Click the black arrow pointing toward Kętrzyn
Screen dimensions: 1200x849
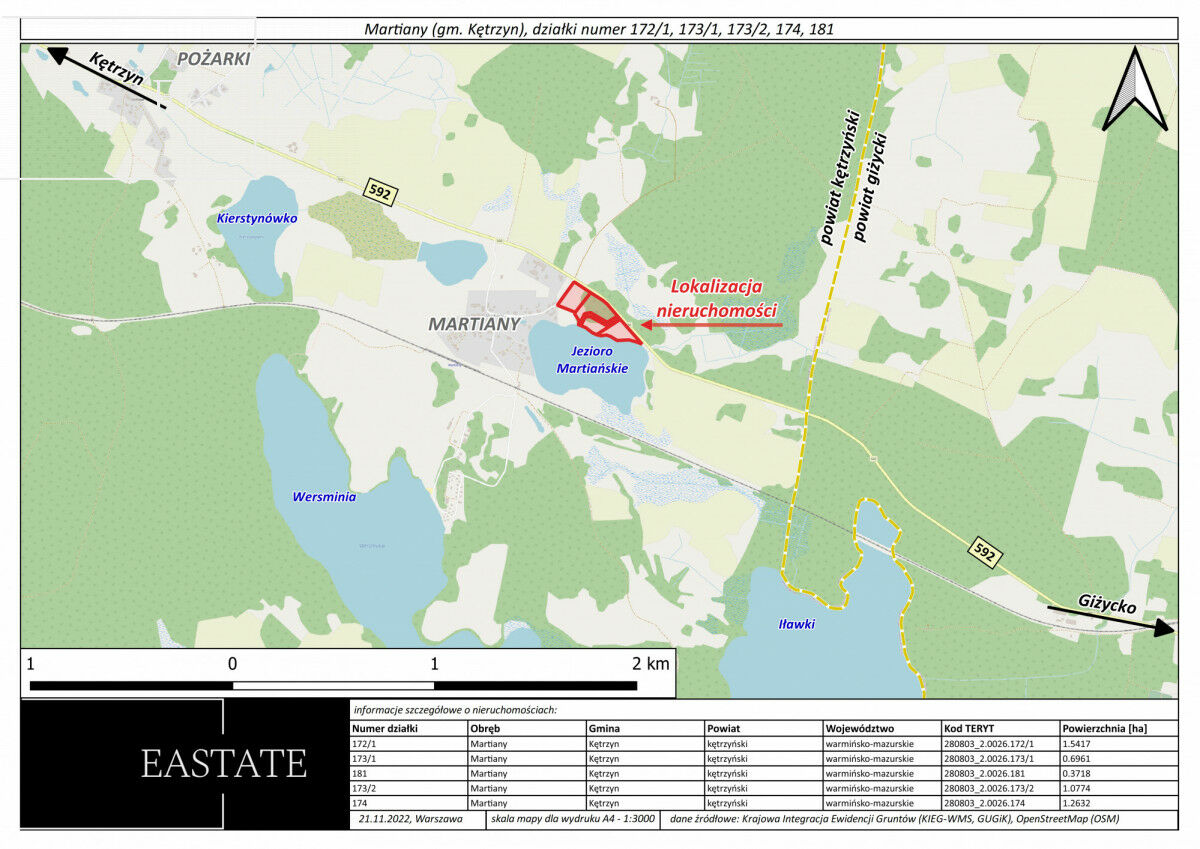tap(105, 76)
